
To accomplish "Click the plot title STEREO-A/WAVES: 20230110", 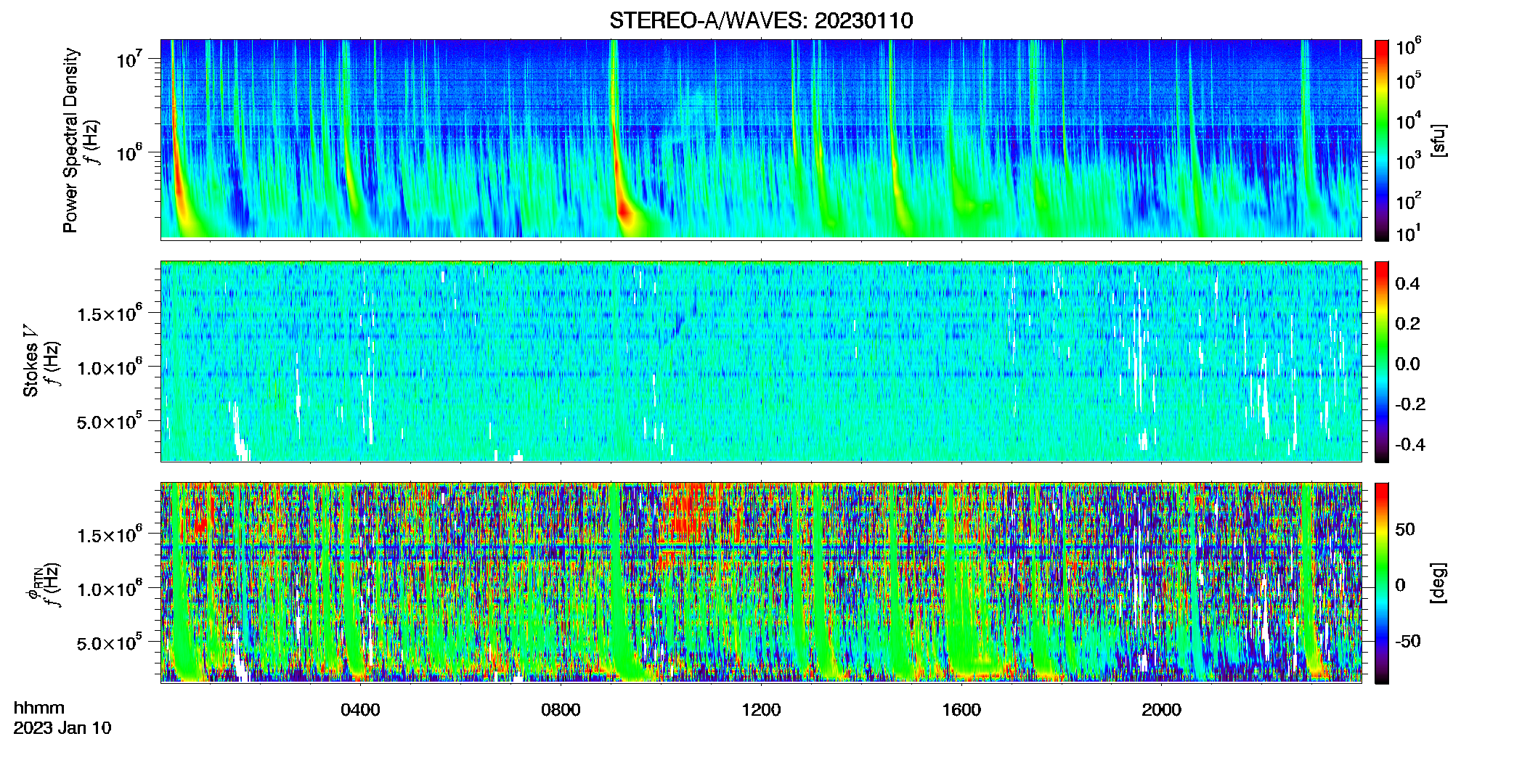I will click(x=761, y=20).
